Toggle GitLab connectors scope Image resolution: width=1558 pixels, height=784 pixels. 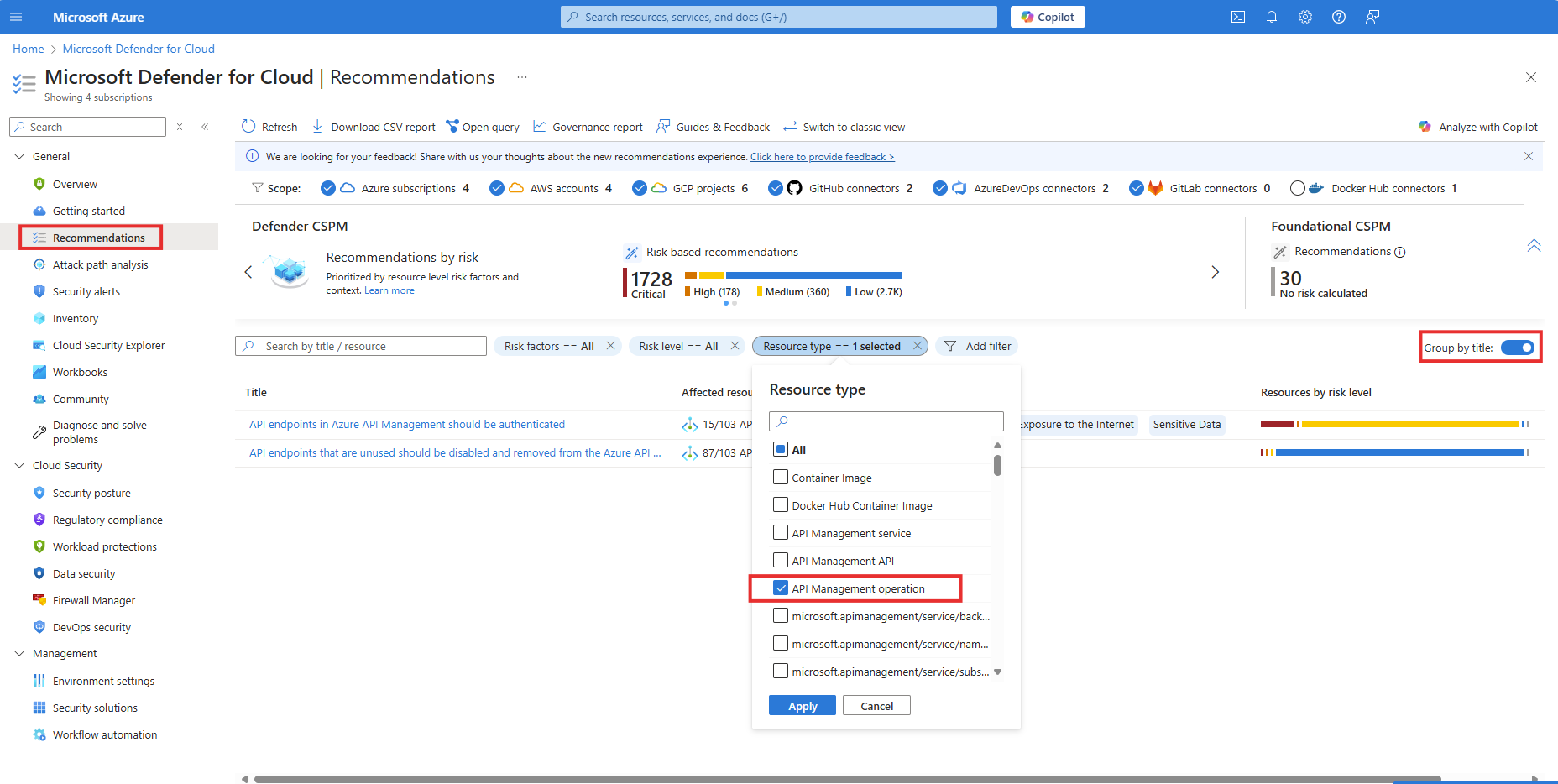(1137, 188)
